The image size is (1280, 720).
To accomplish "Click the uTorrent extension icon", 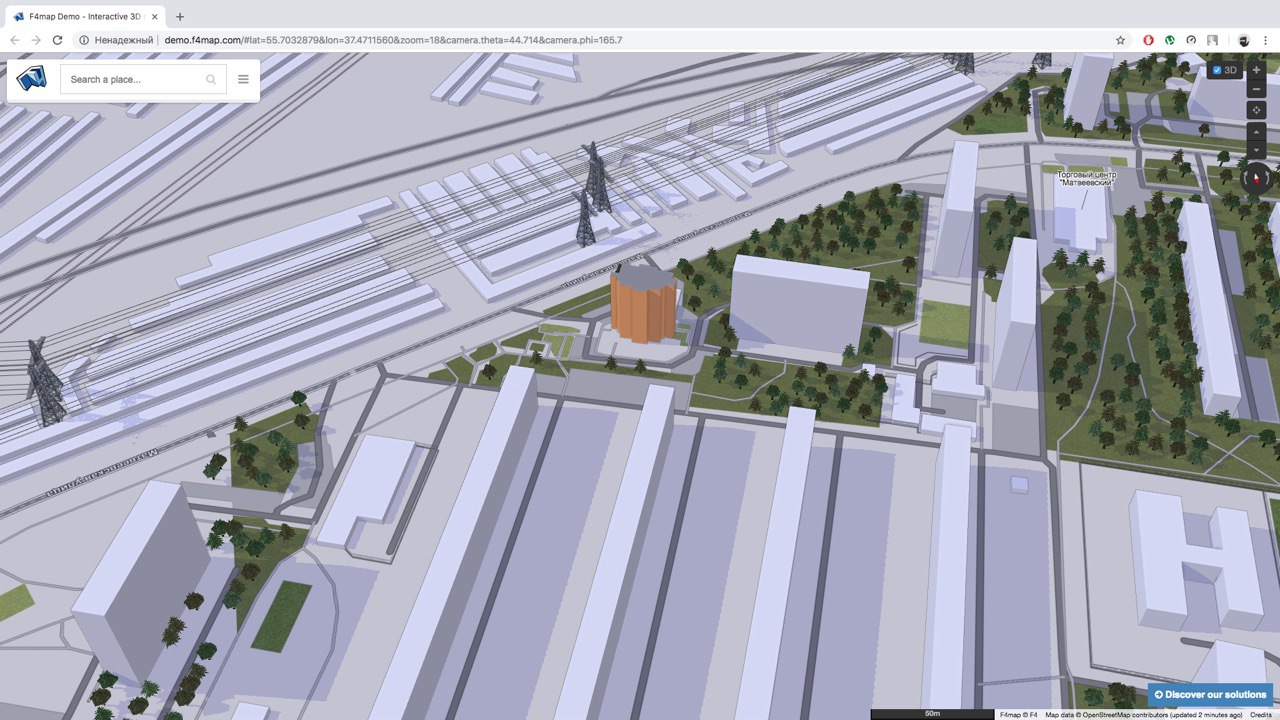I will [1170, 40].
